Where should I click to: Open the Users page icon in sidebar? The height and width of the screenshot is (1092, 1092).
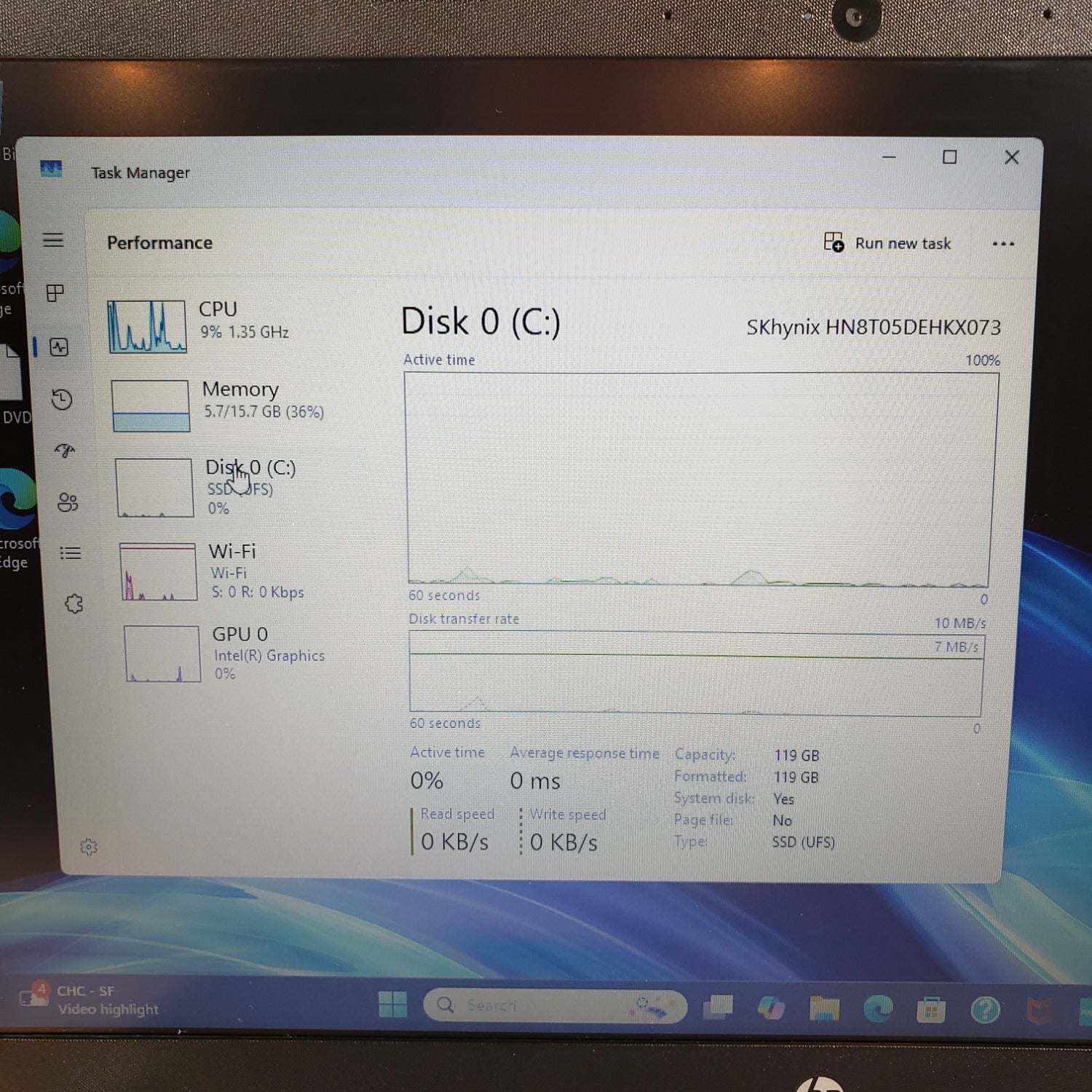coord(68,502)
